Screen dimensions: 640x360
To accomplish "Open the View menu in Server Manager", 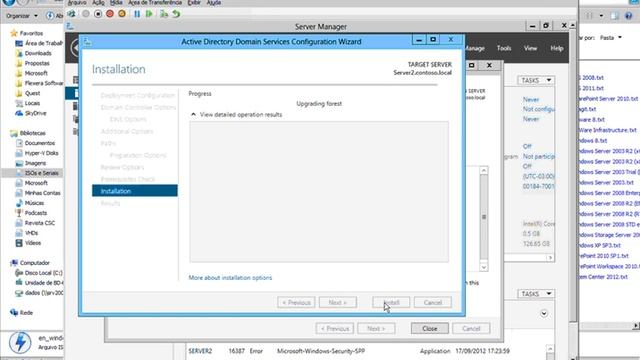I will [x=530, y=48].
